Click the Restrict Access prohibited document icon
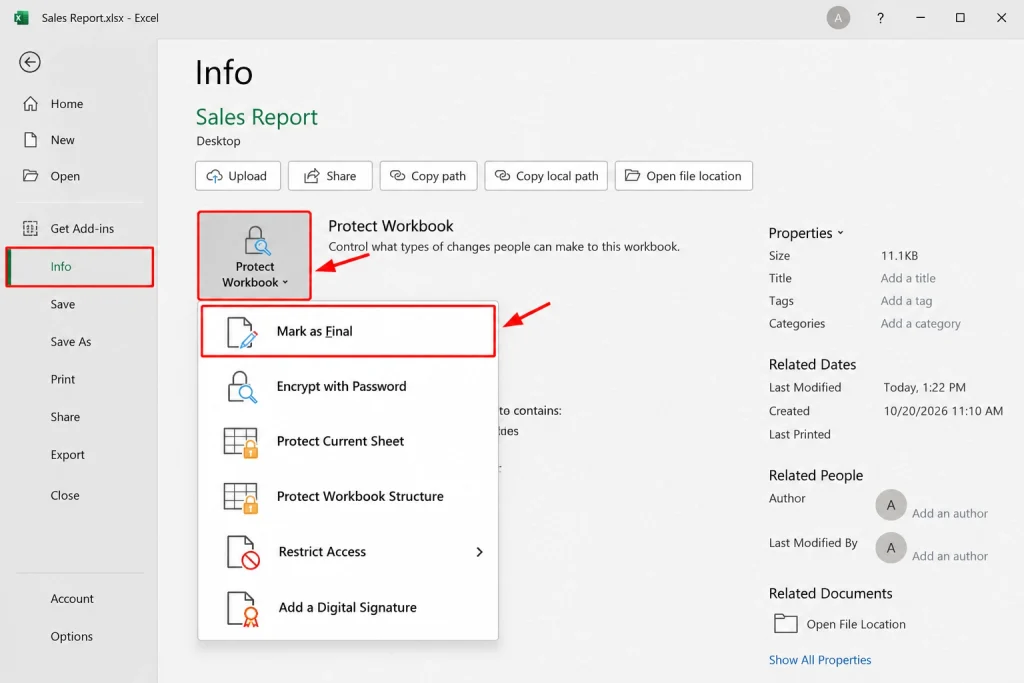The image size is (1024, 683). (x=243, y=552)
